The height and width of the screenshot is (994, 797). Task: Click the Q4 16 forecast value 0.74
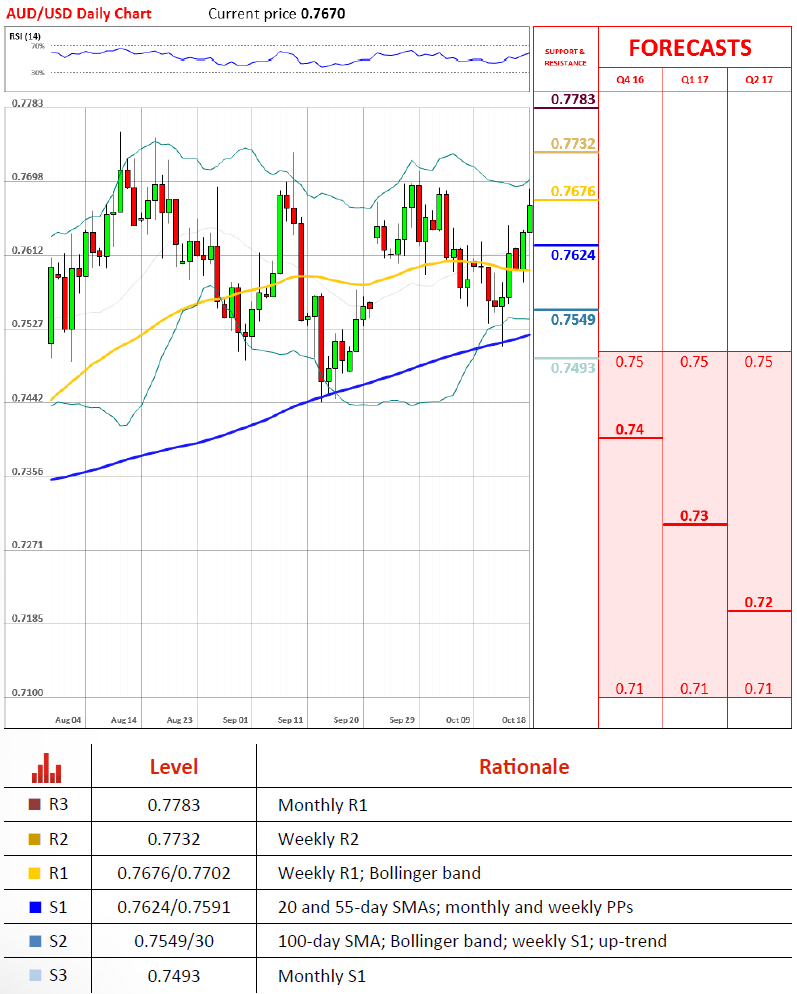coord(630,430)
